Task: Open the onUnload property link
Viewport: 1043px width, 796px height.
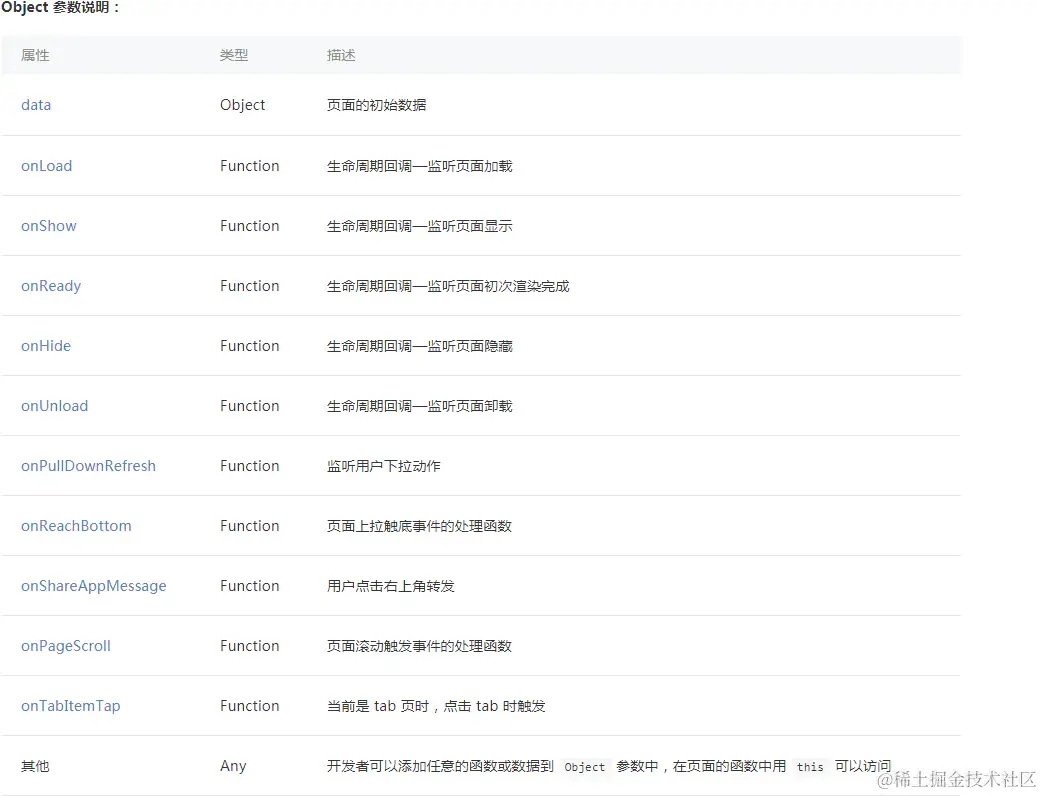Action: [54, 406]
